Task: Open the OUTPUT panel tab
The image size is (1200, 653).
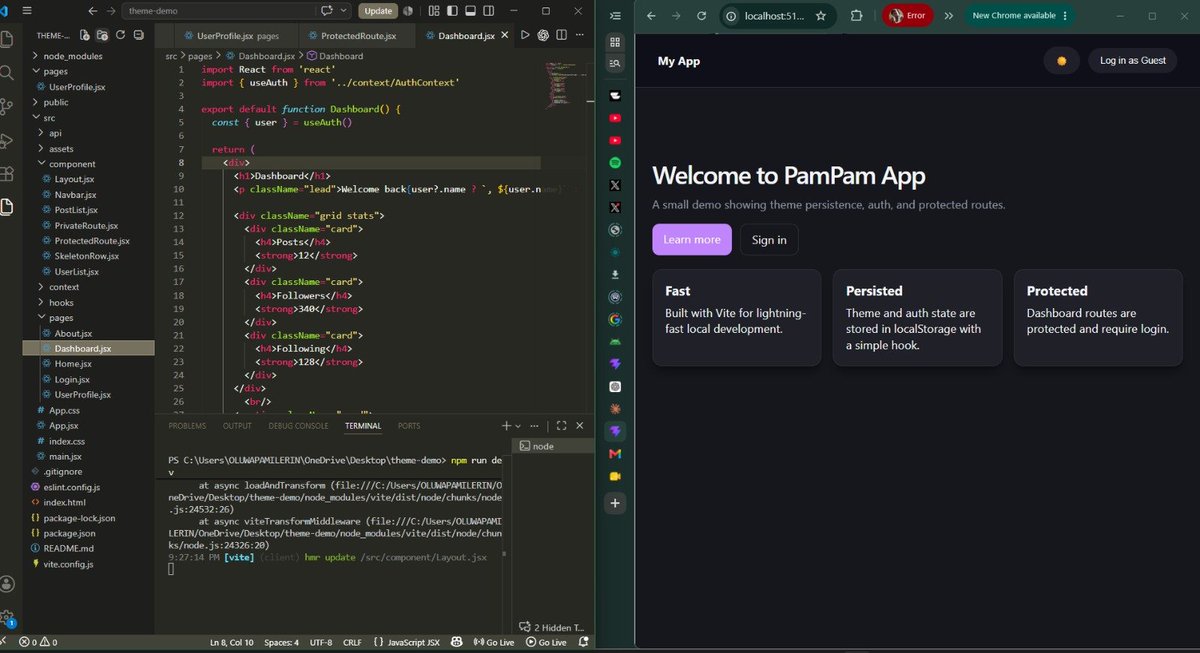Action: click(237, 426)
